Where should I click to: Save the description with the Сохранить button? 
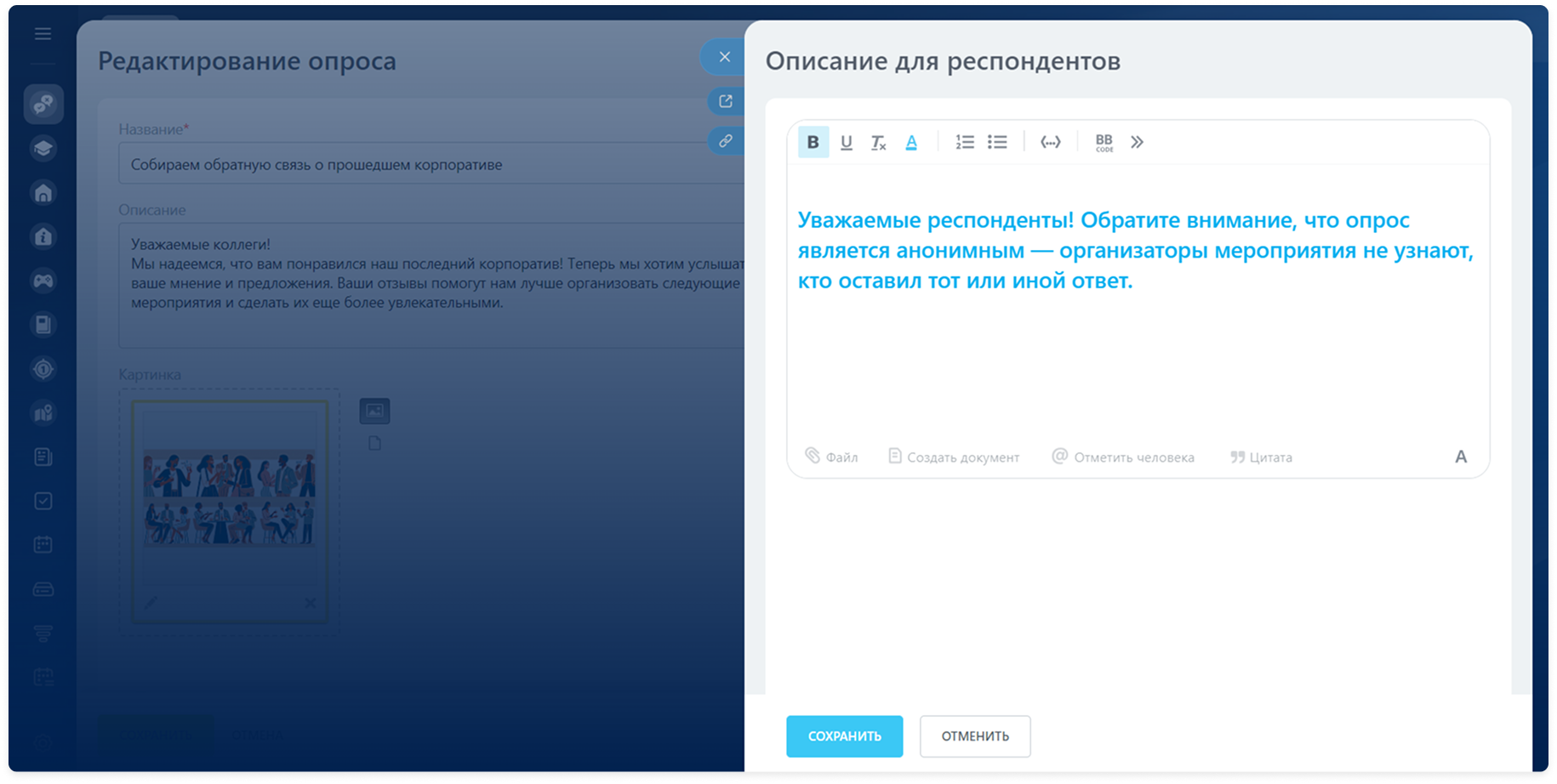tap(844, 736)
